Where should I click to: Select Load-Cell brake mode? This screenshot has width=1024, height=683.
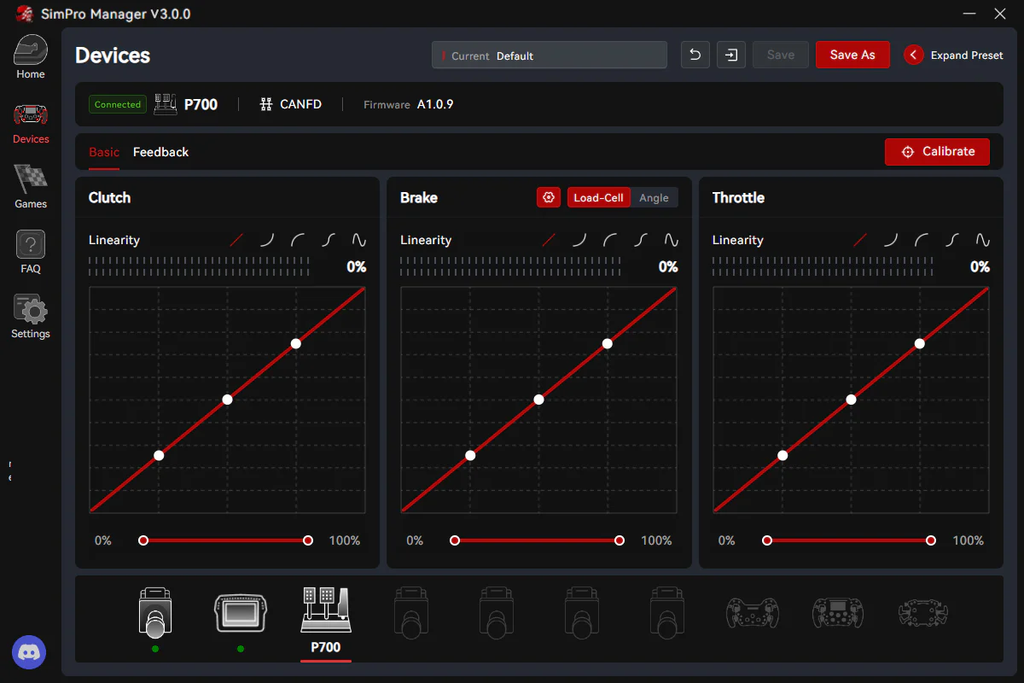(598, 198)
